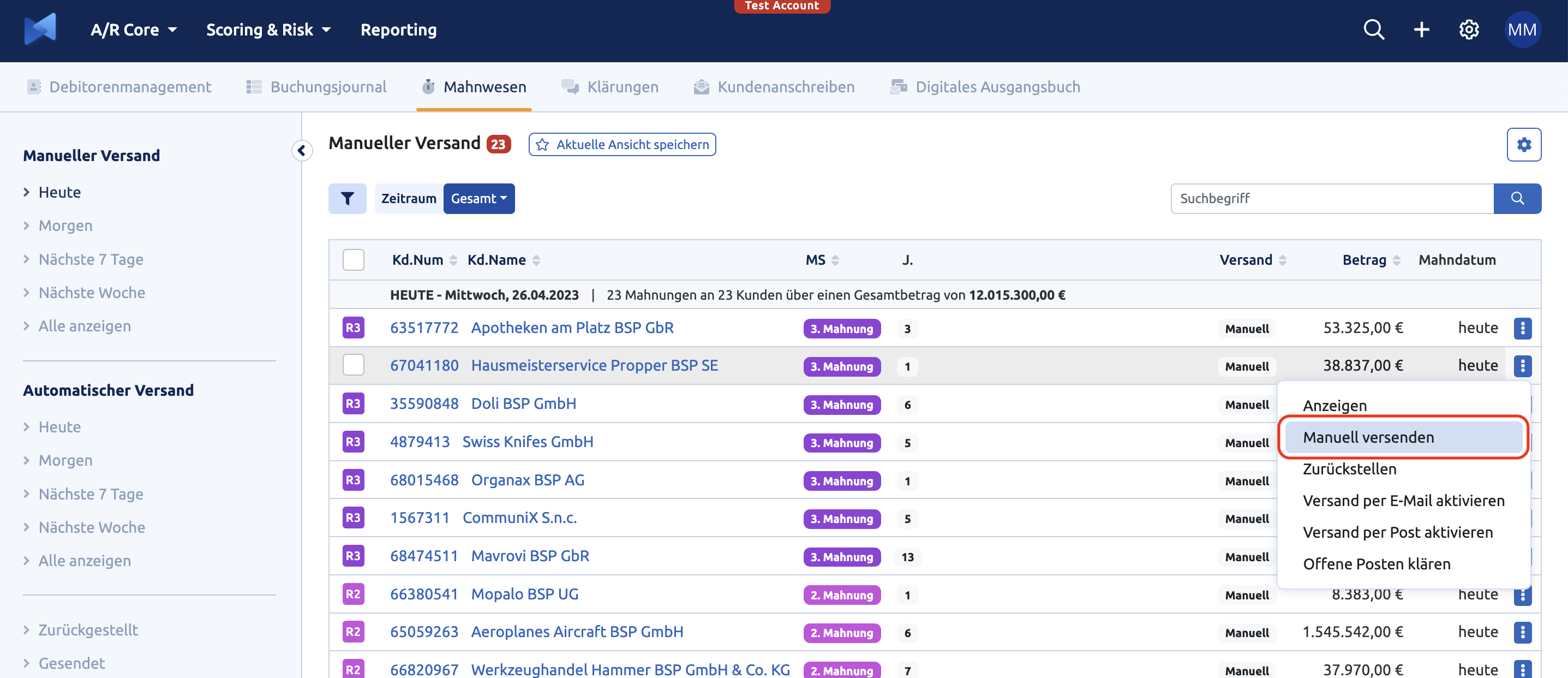1568x678 pixels.
Task: Expand Alle anzeigen under Manueller Versand
Action: 77,326
